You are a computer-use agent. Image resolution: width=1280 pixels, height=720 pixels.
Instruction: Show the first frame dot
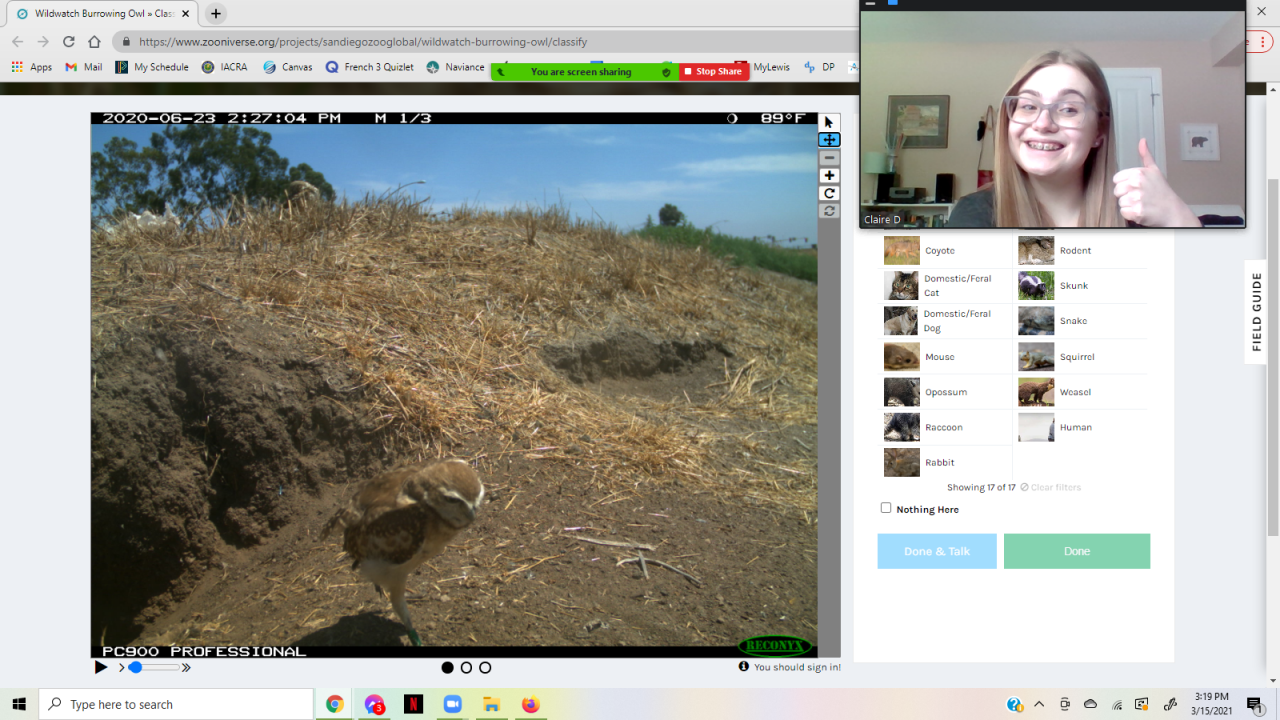(448, 668)
